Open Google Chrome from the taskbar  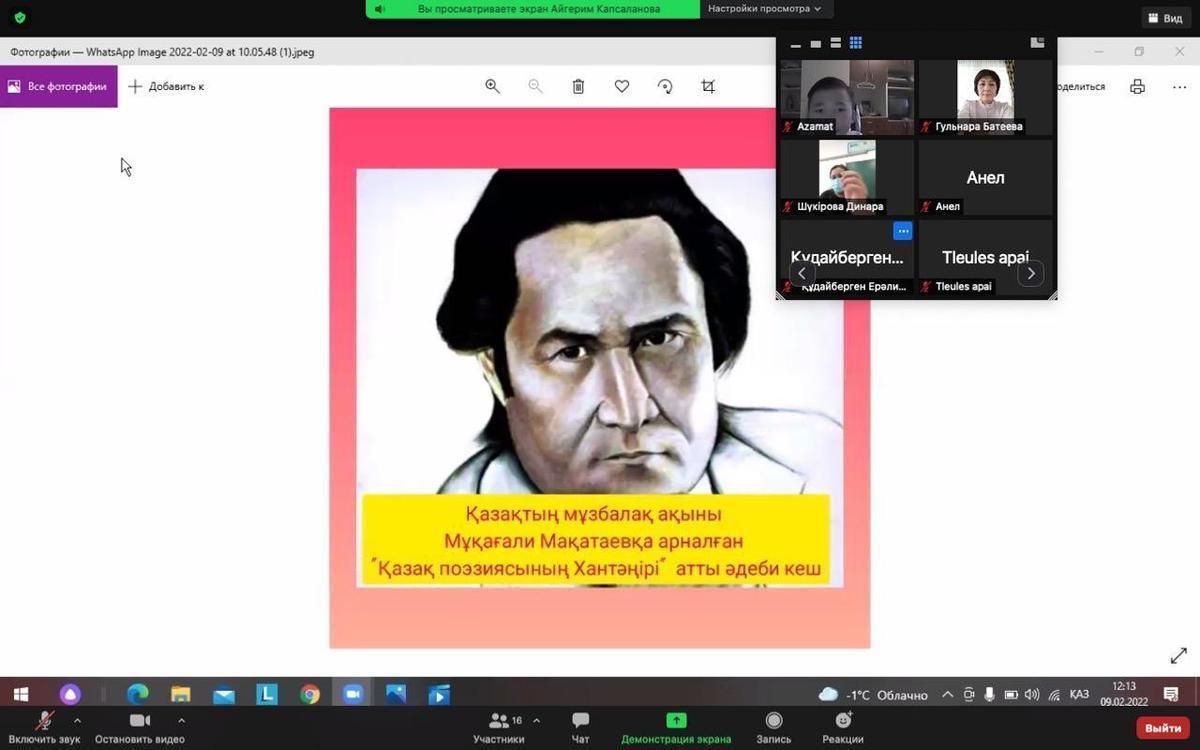[x=310, y=694]
